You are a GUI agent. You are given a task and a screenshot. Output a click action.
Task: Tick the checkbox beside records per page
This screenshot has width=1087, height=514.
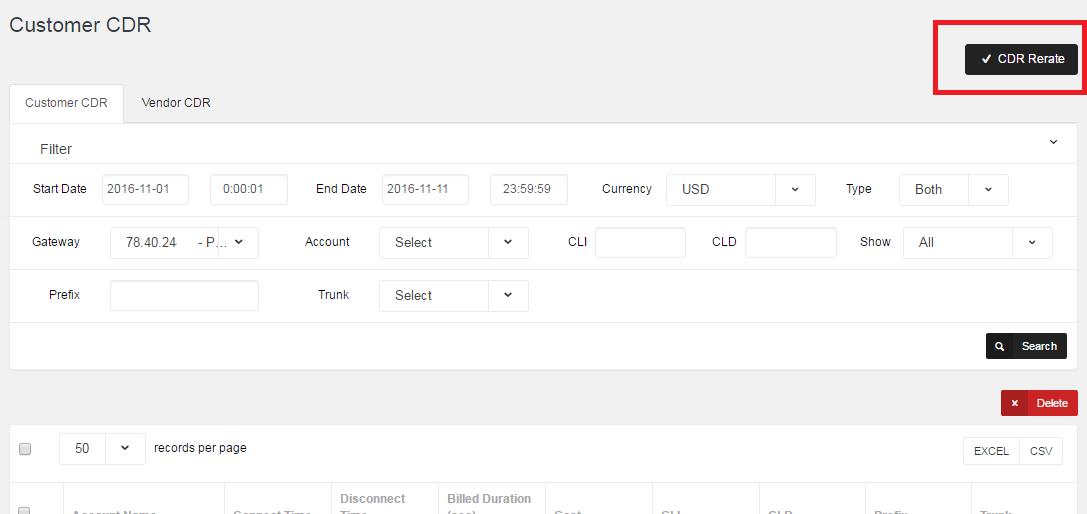point(25,449)
